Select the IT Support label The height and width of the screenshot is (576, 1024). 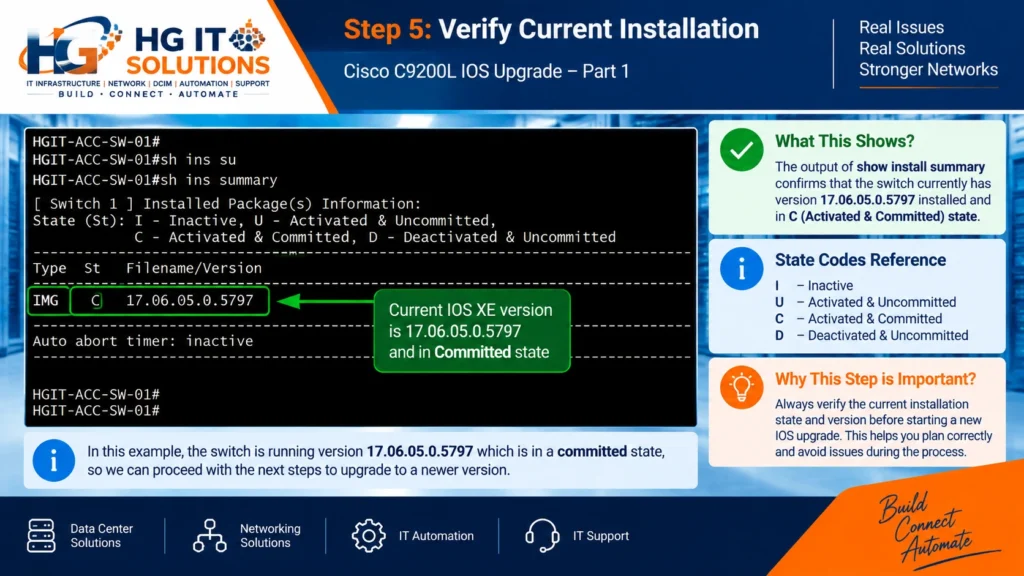point(601,536)
